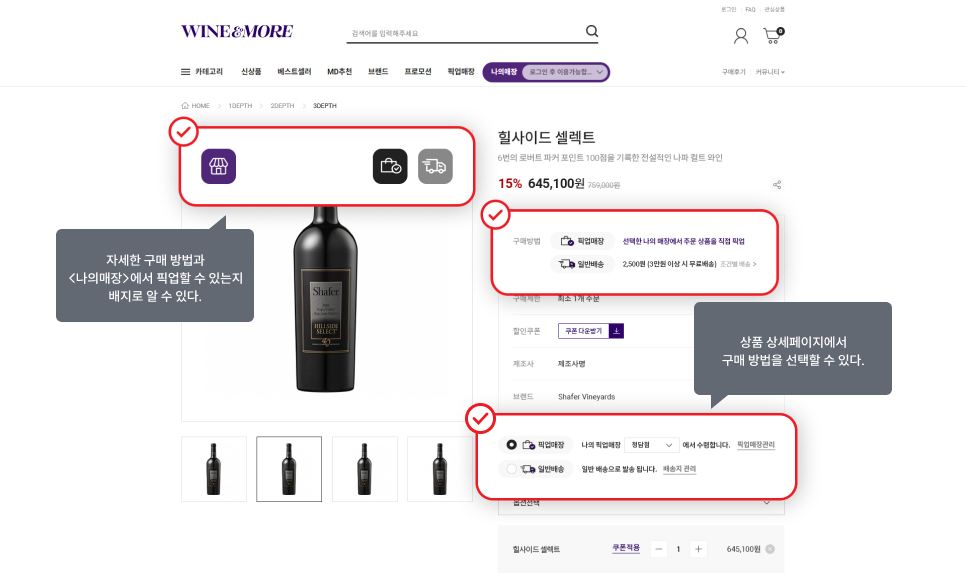Click the product title 힐사이드 셀렉트

[546, 137]
